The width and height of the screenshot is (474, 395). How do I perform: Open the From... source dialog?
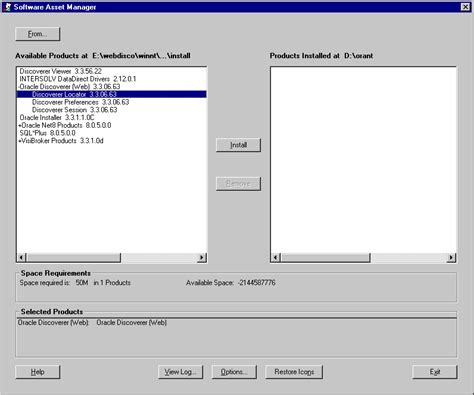[x=38, y=34]
